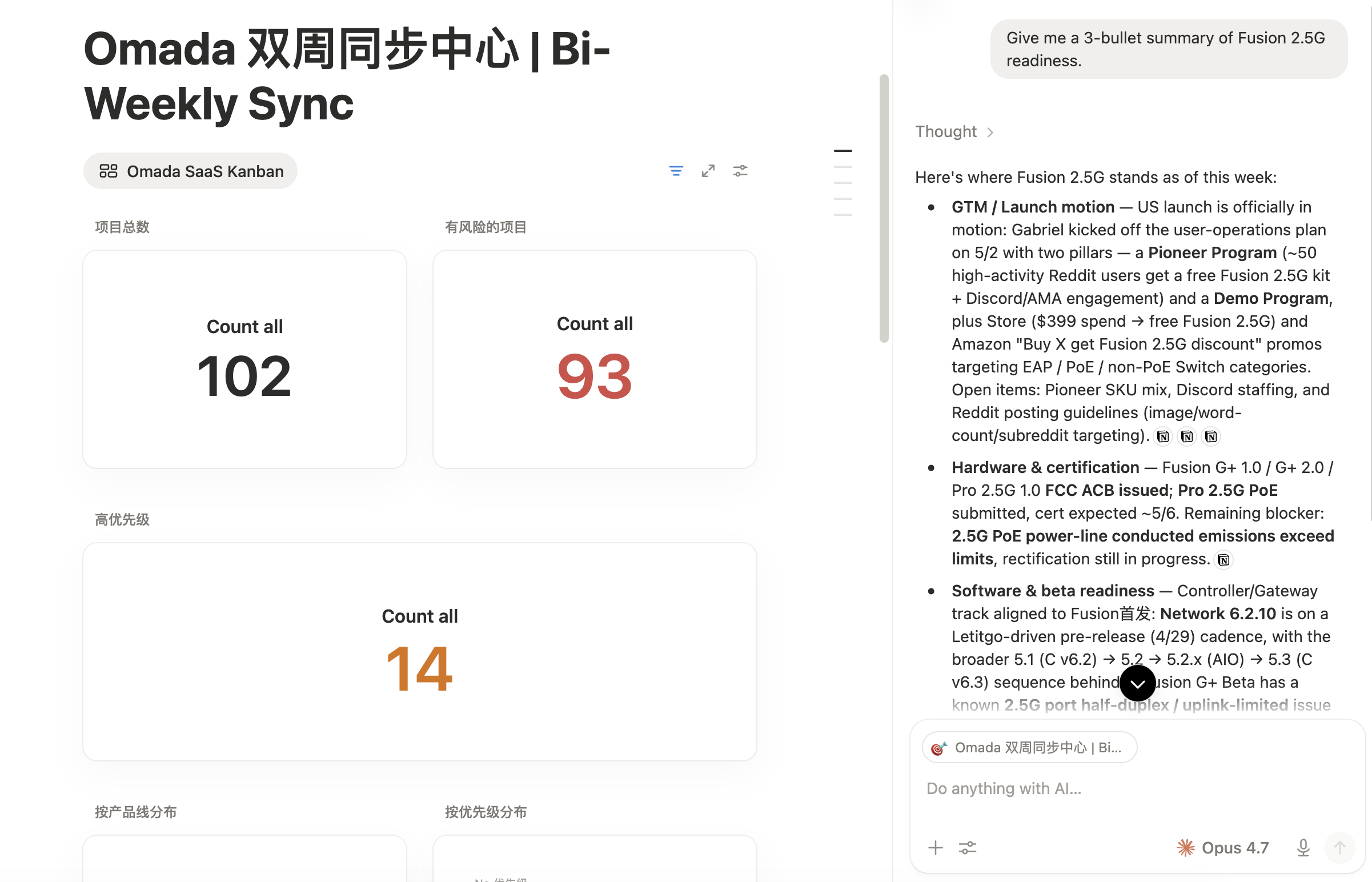Open Notion citation after rectification in progress

(x=1223, y=560)
